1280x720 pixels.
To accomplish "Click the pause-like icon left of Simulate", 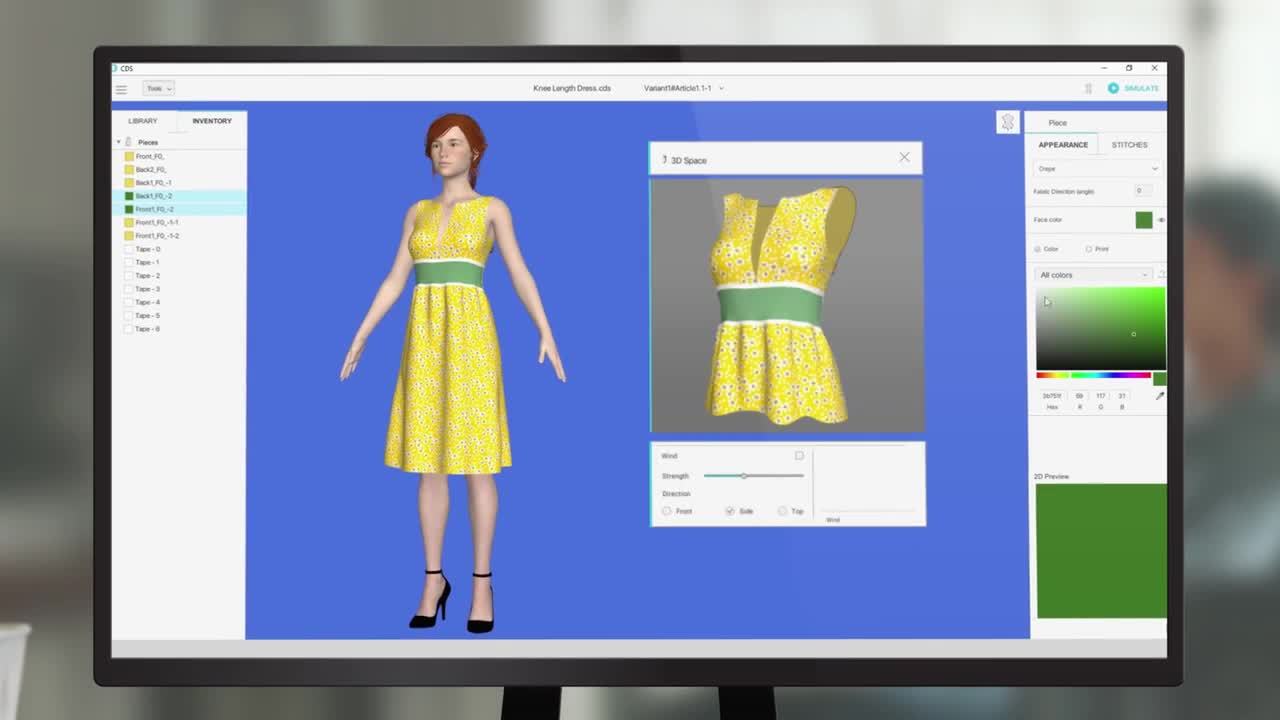I will (1088, 88).
